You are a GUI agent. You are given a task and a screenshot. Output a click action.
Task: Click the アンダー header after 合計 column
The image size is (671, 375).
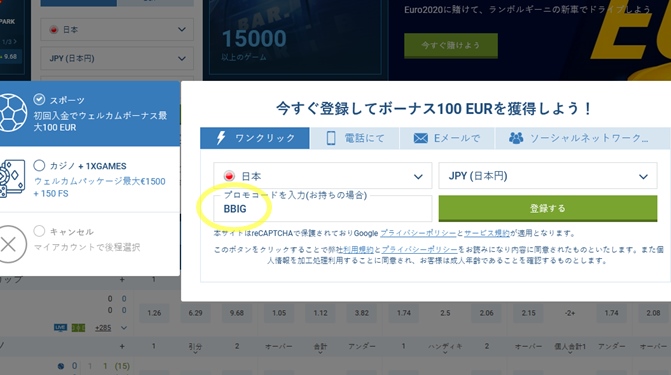(362, 346)
